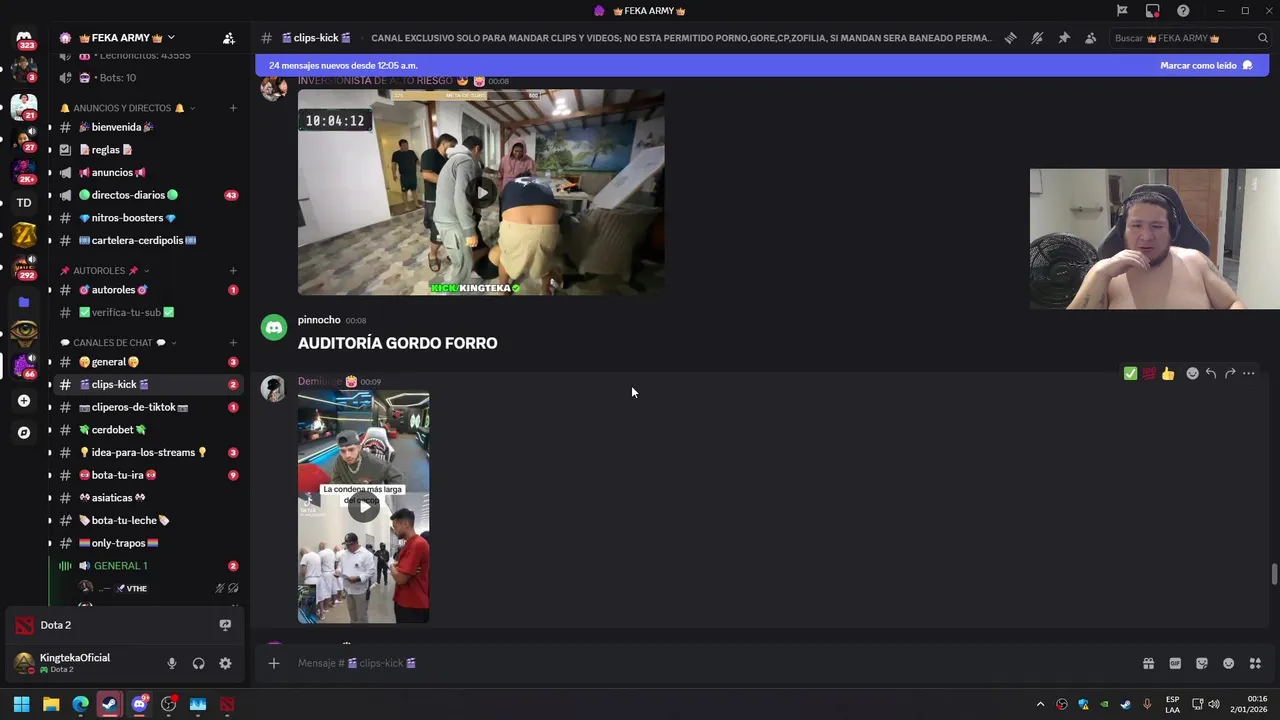
Task: Open Discord direct messages home icon
Action: (24, 39)
